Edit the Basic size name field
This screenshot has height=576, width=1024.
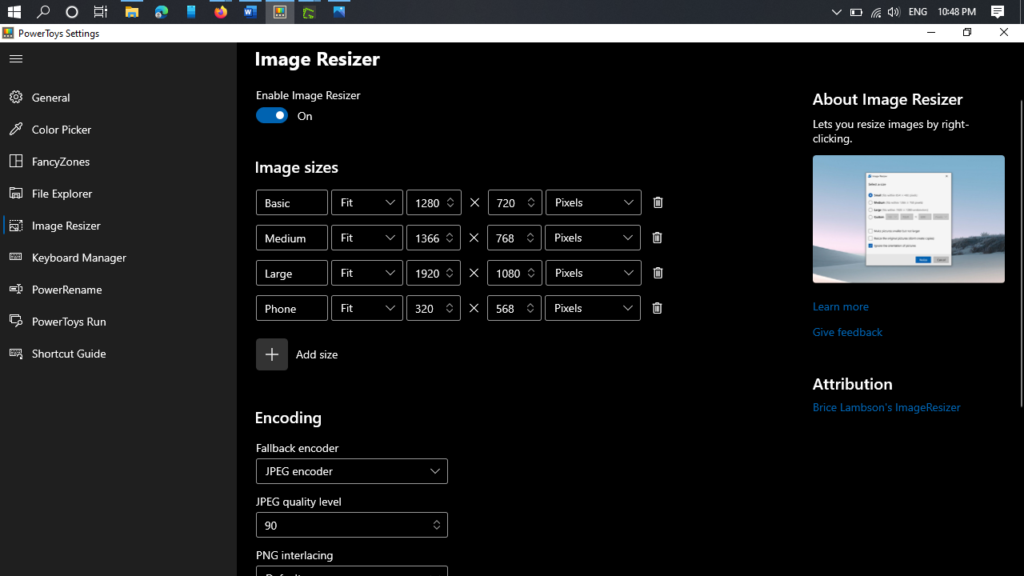tap(291, 202)
